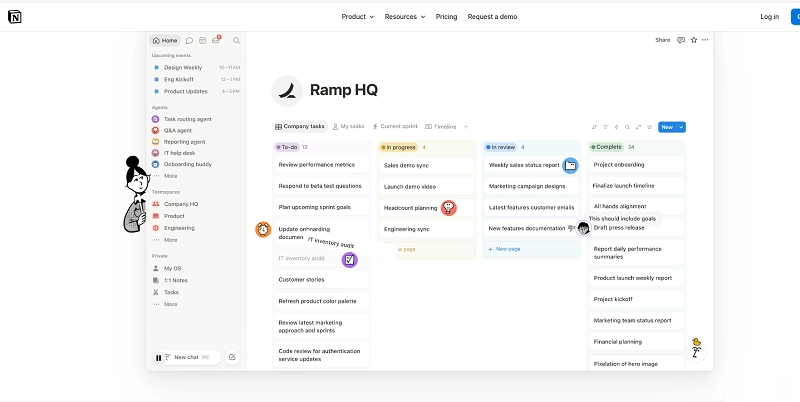Open the chat bubble icon in sidebar
Viewport: 800px width, 402px height.
189,41
